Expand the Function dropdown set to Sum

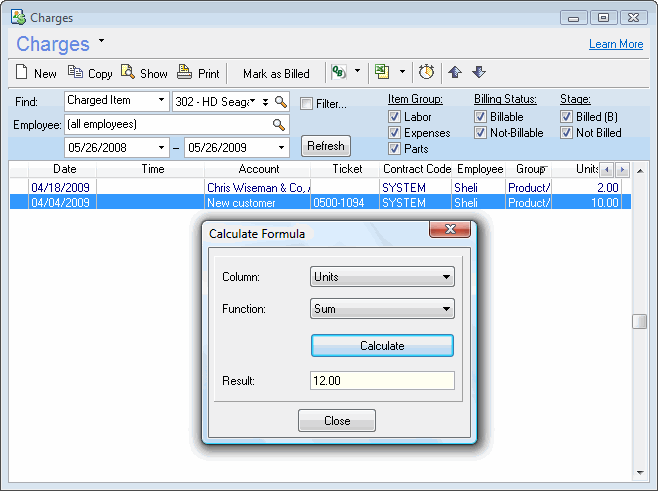click(x=382, y=309)
